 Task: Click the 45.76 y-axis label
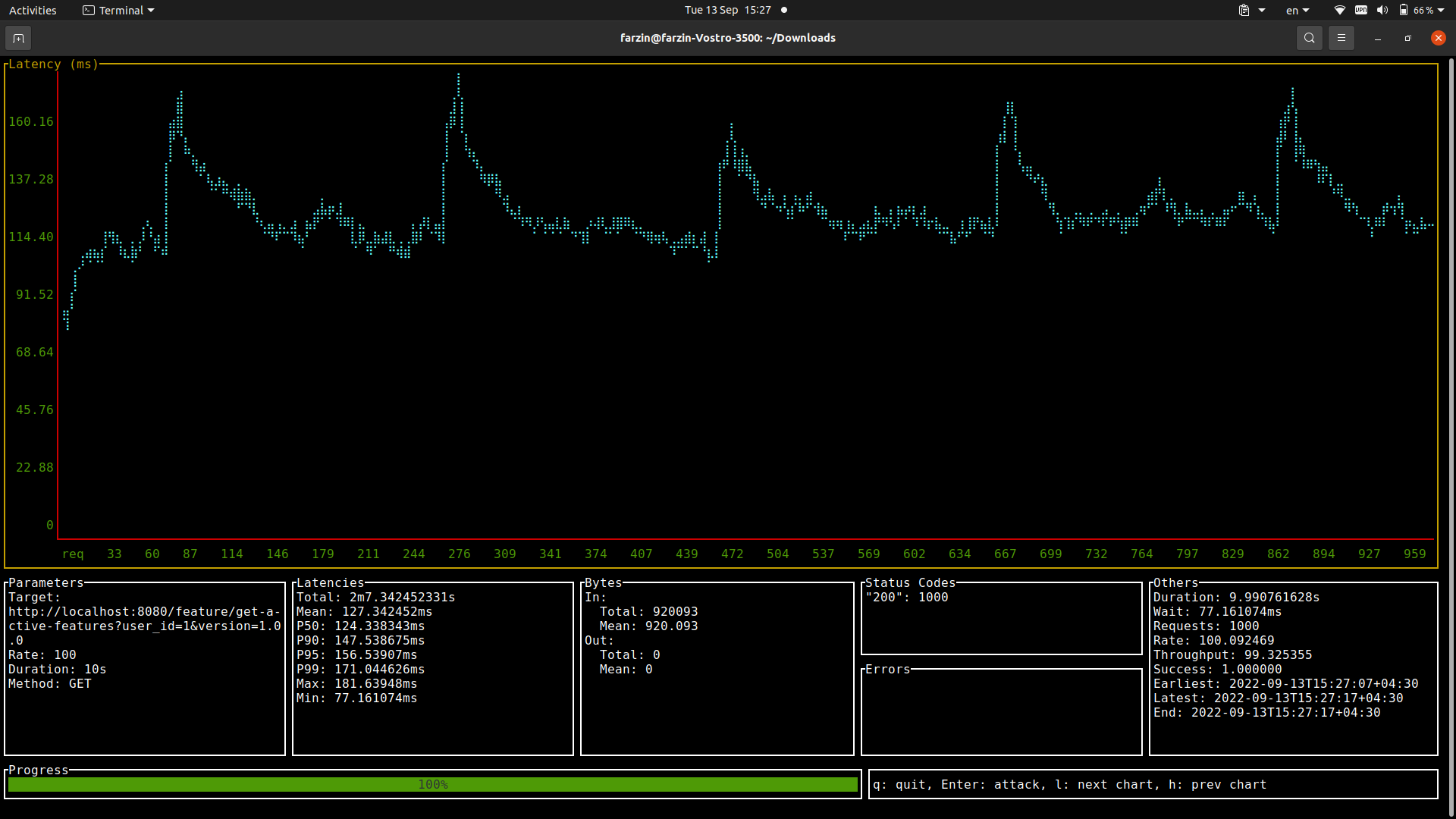click(x=35, y=410)
